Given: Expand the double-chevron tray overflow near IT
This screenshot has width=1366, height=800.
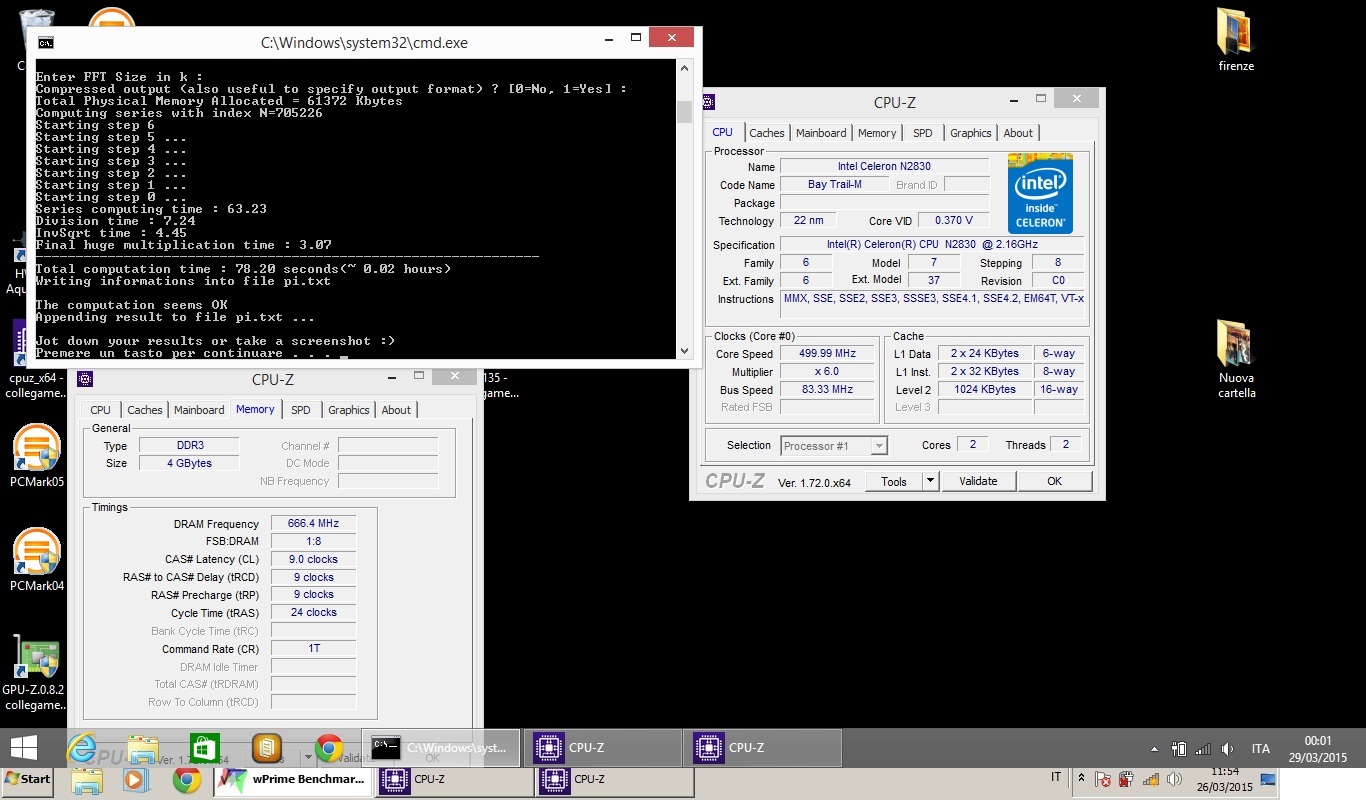Looking at the screenshot, I should click(1081, 778).
